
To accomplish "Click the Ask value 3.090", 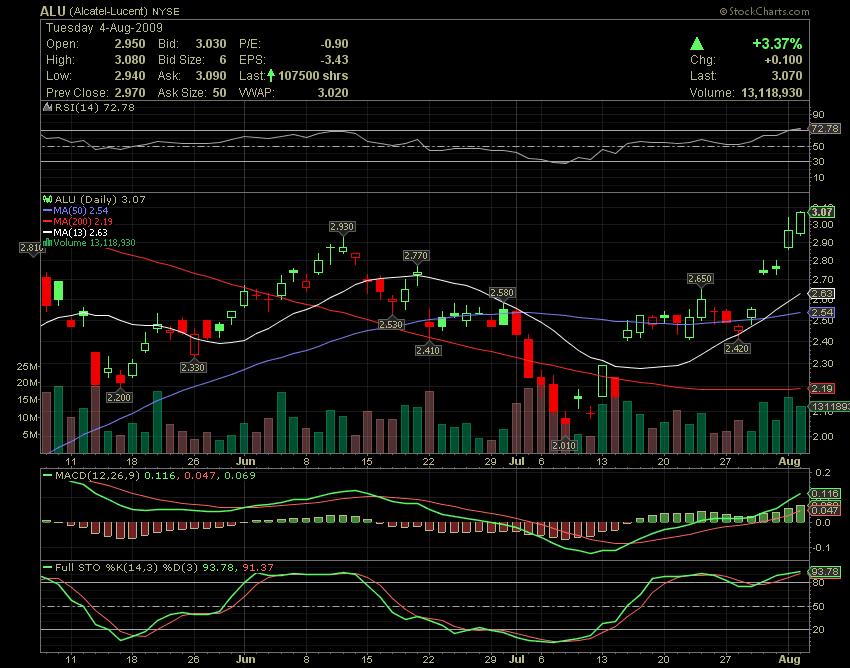I will pyautogui.click(x=211, y=76).
